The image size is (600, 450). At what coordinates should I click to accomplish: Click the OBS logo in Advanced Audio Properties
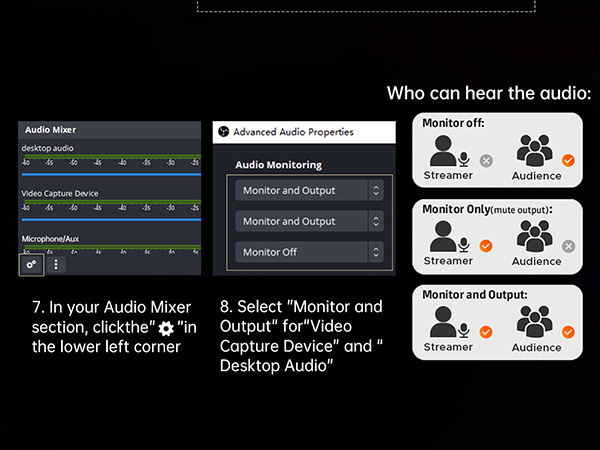click(x=223, y=132)
